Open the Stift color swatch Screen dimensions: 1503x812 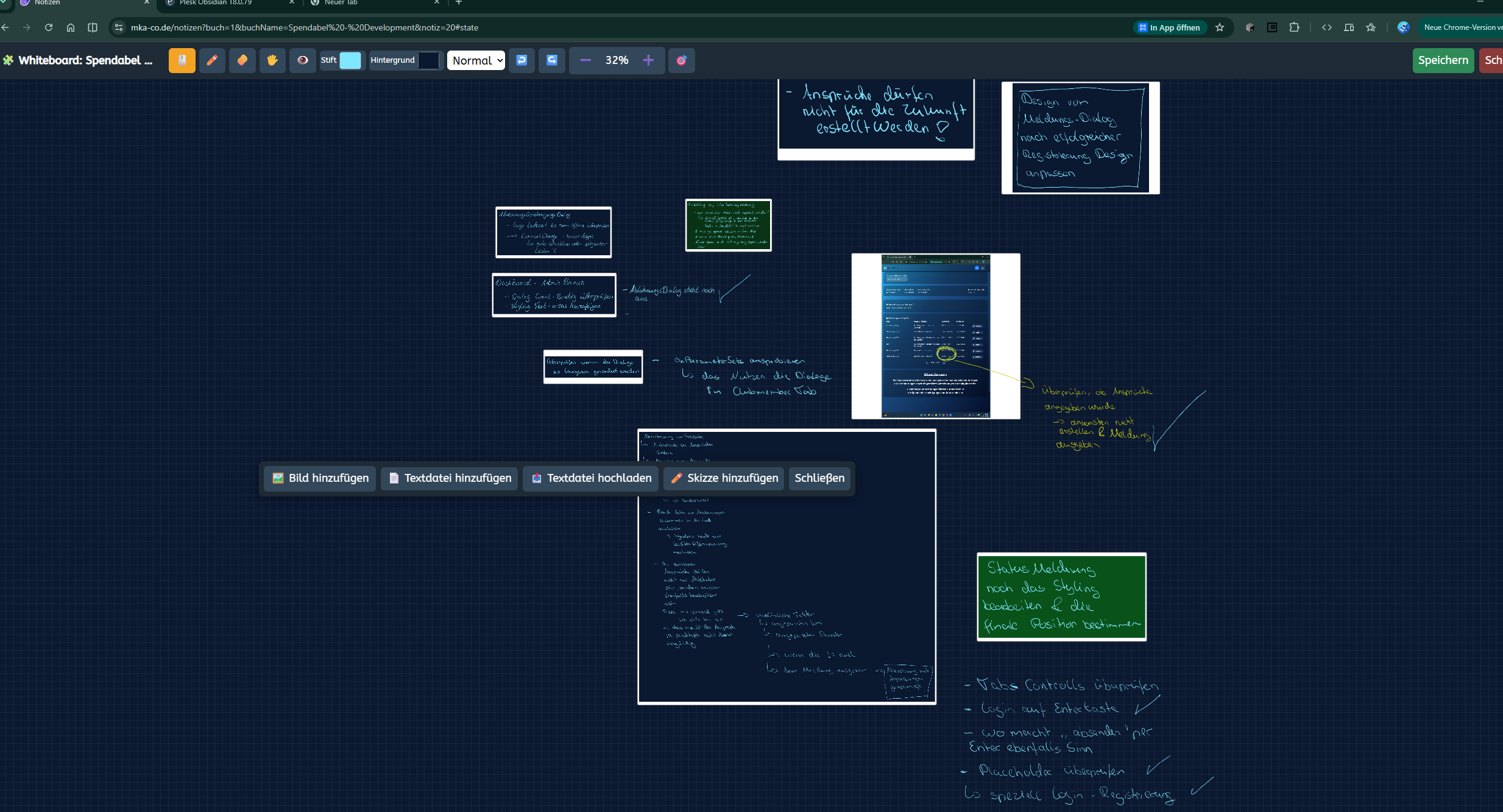pyautogui.click(x=350, y=60)
